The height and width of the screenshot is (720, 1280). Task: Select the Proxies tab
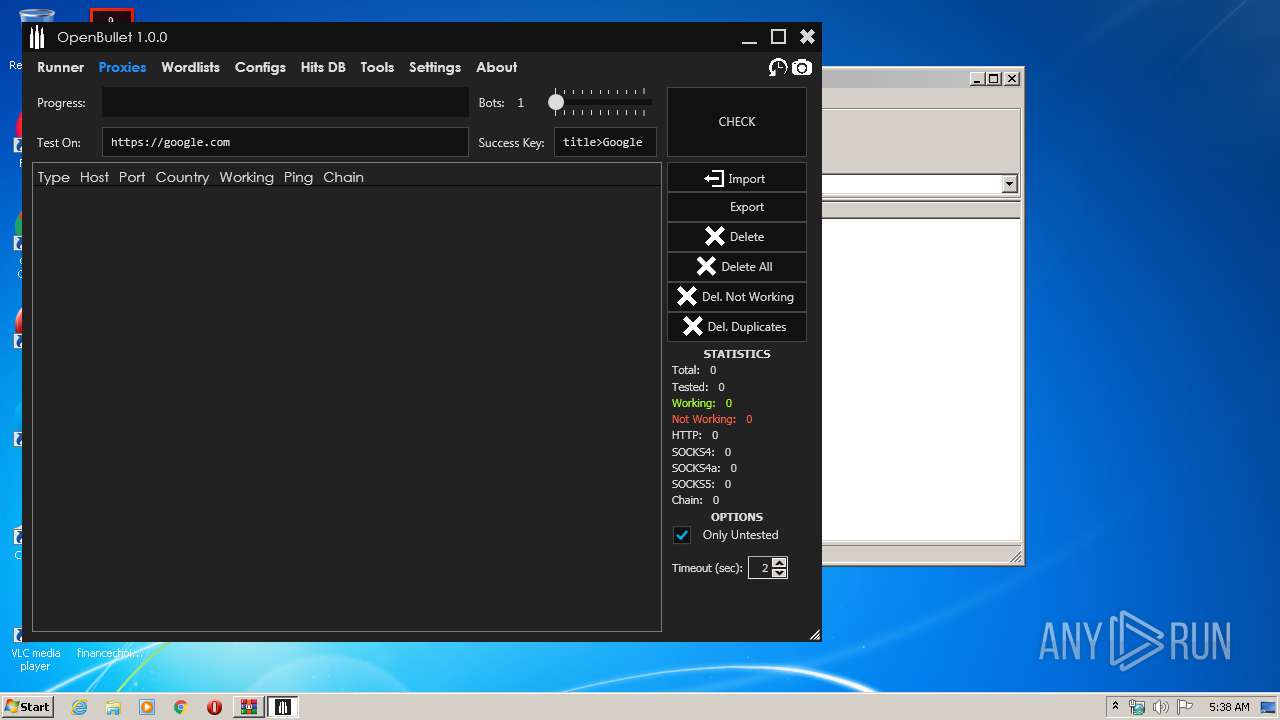[122, 67]
